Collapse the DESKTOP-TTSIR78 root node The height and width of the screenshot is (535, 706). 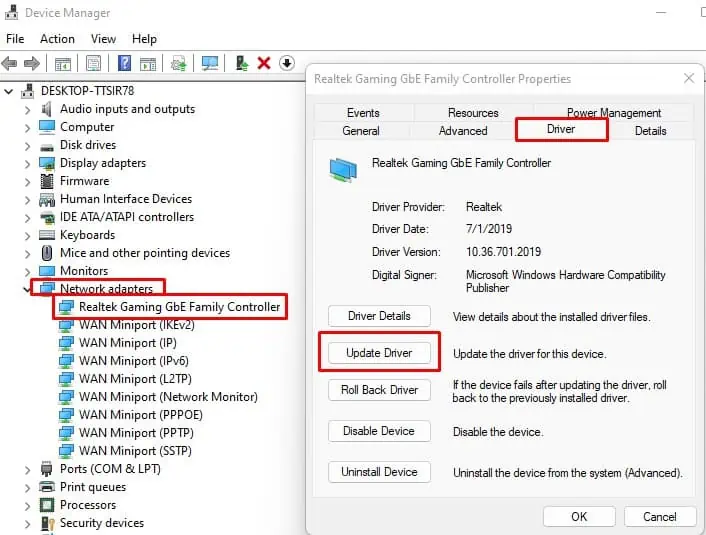(9, 91)
